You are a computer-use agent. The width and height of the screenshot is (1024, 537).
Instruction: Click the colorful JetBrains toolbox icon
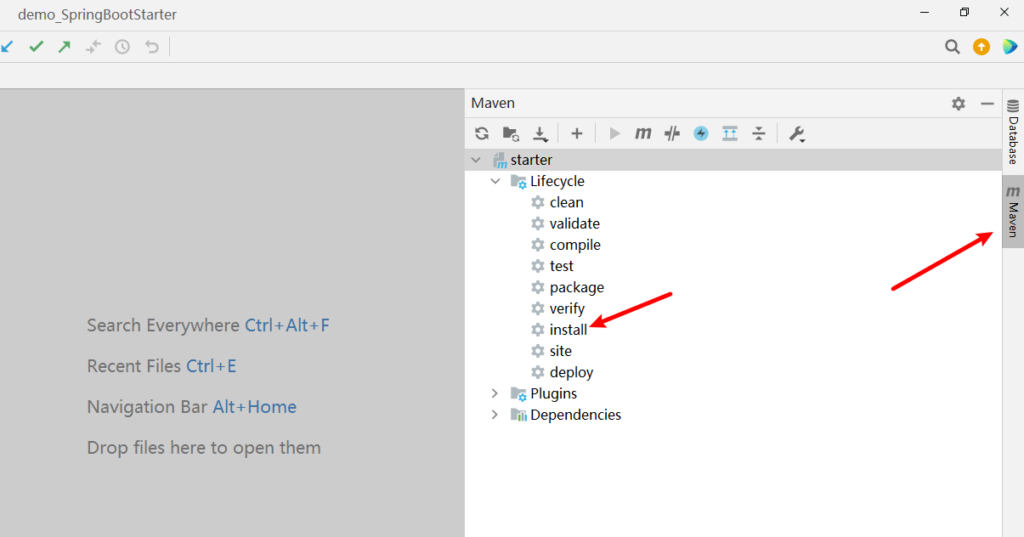click(x=1010, y=46)
